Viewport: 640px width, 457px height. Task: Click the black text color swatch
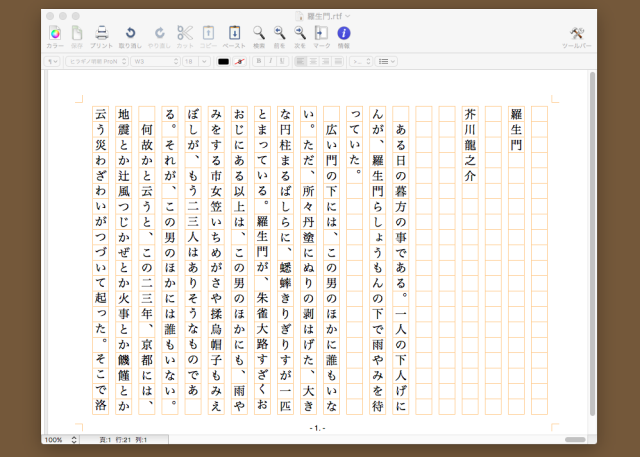click(x=223, y=62)
